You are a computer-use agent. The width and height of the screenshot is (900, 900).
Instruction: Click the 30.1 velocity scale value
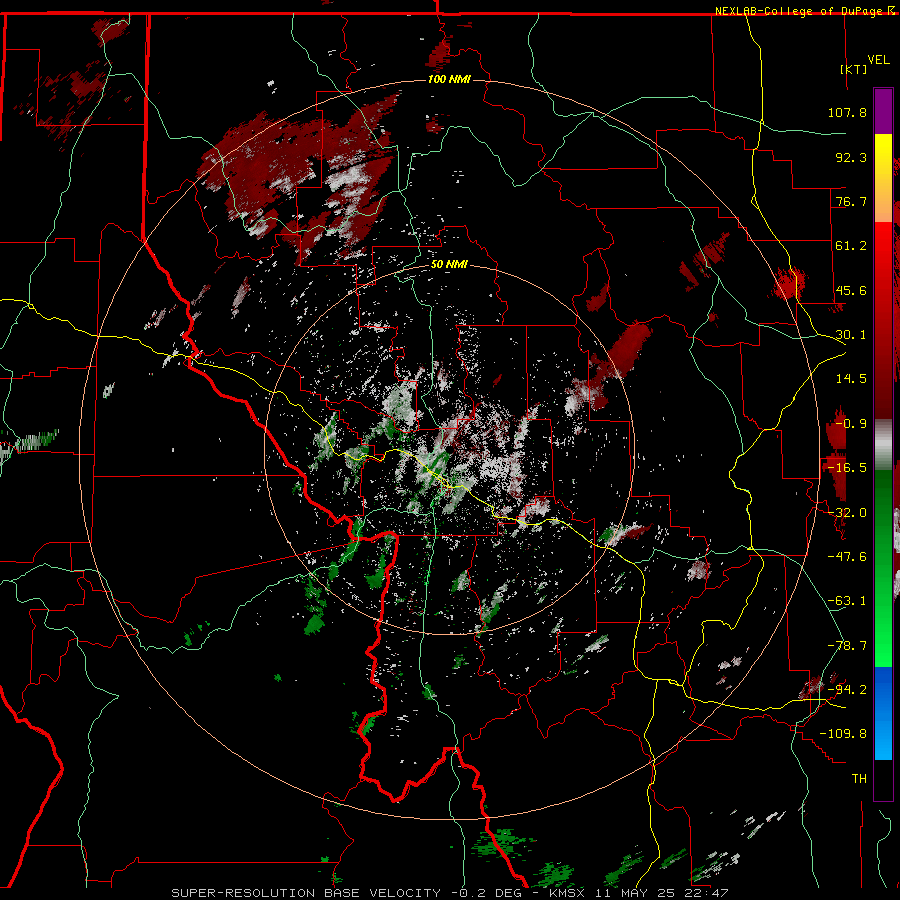(x=851, y=335)
